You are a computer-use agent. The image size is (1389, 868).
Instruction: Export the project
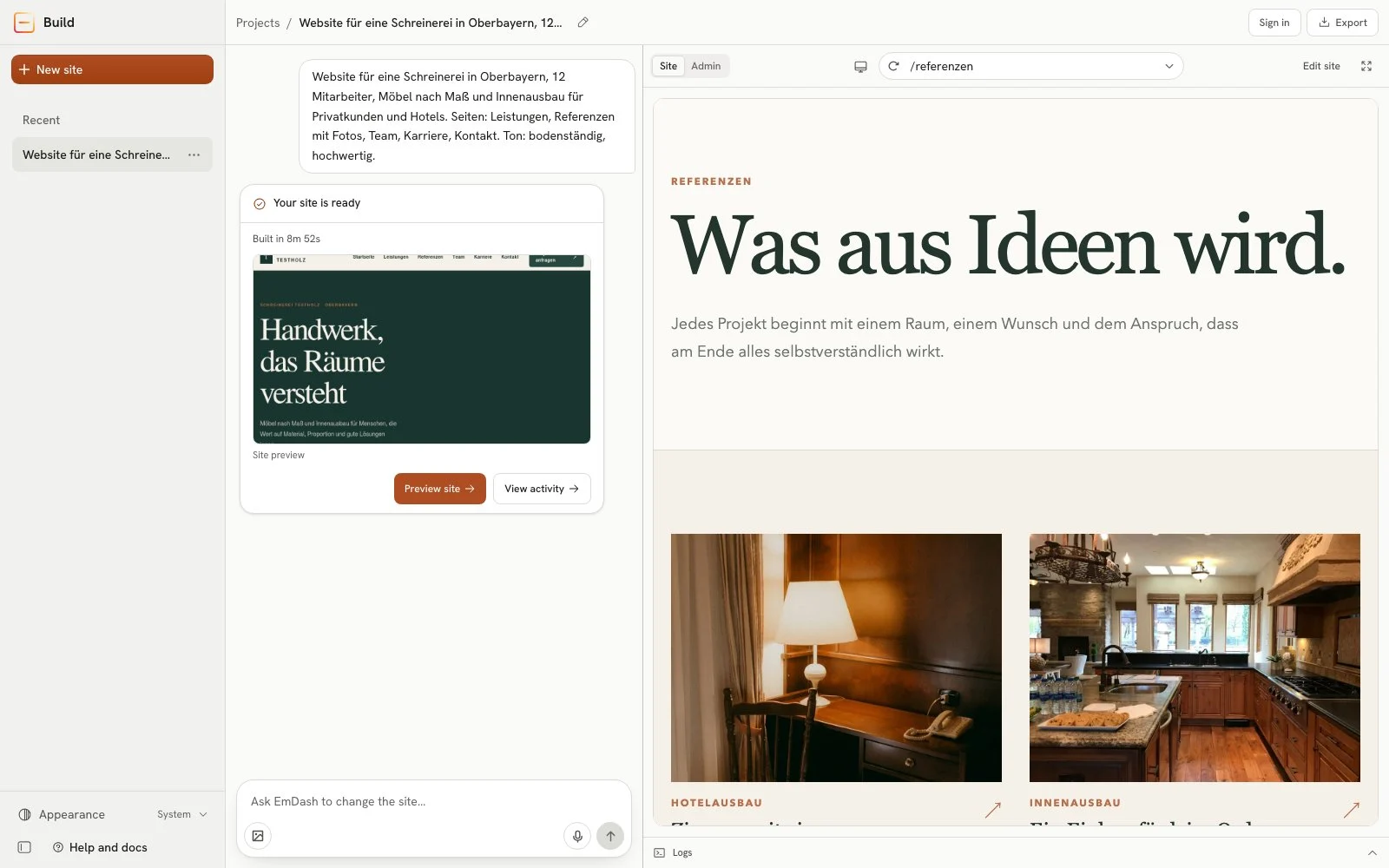pos(1342,23)
